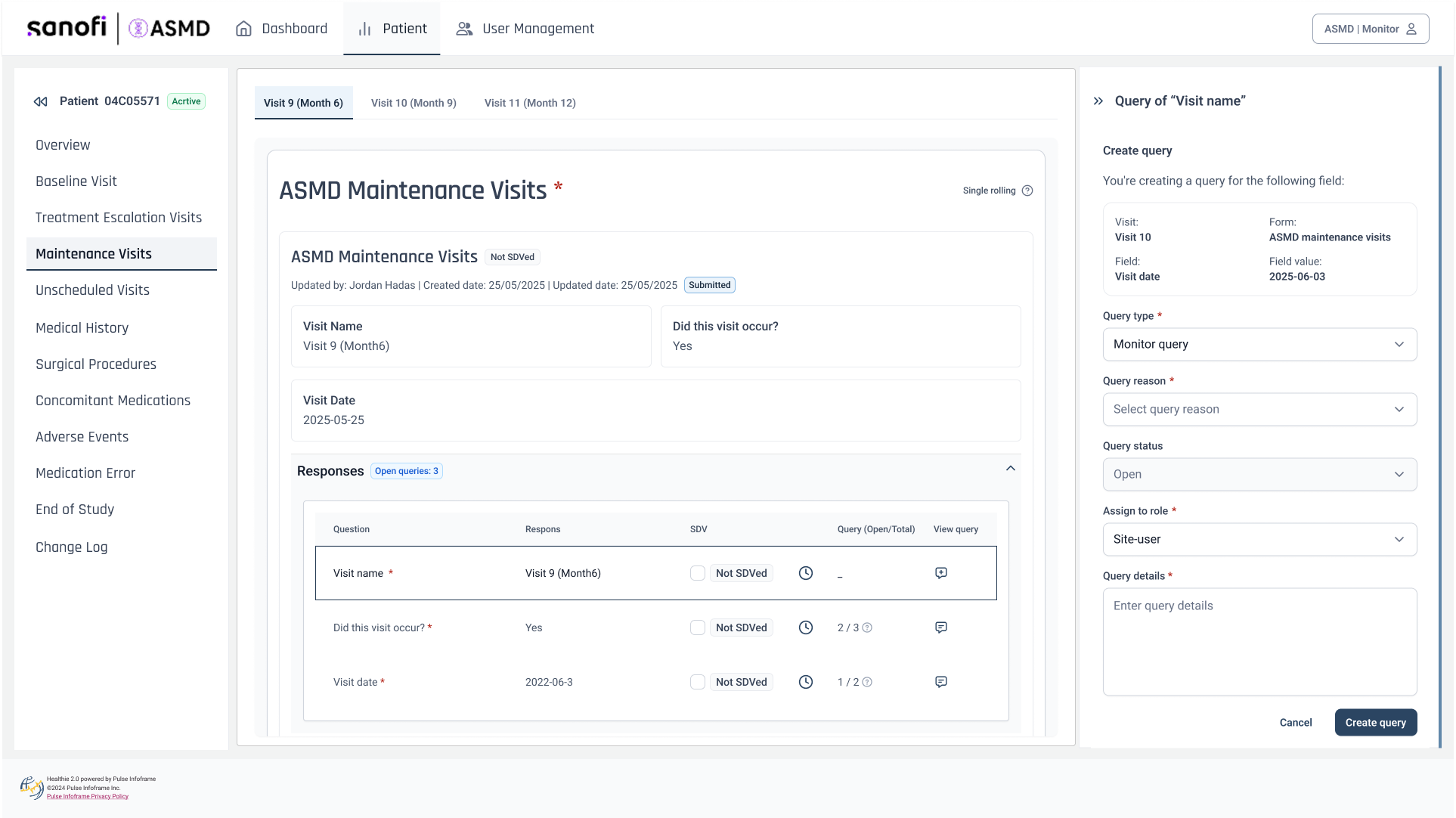Click the Pulse Infoframe logo in footer
1456x818 pixels.
coord(32,787)
